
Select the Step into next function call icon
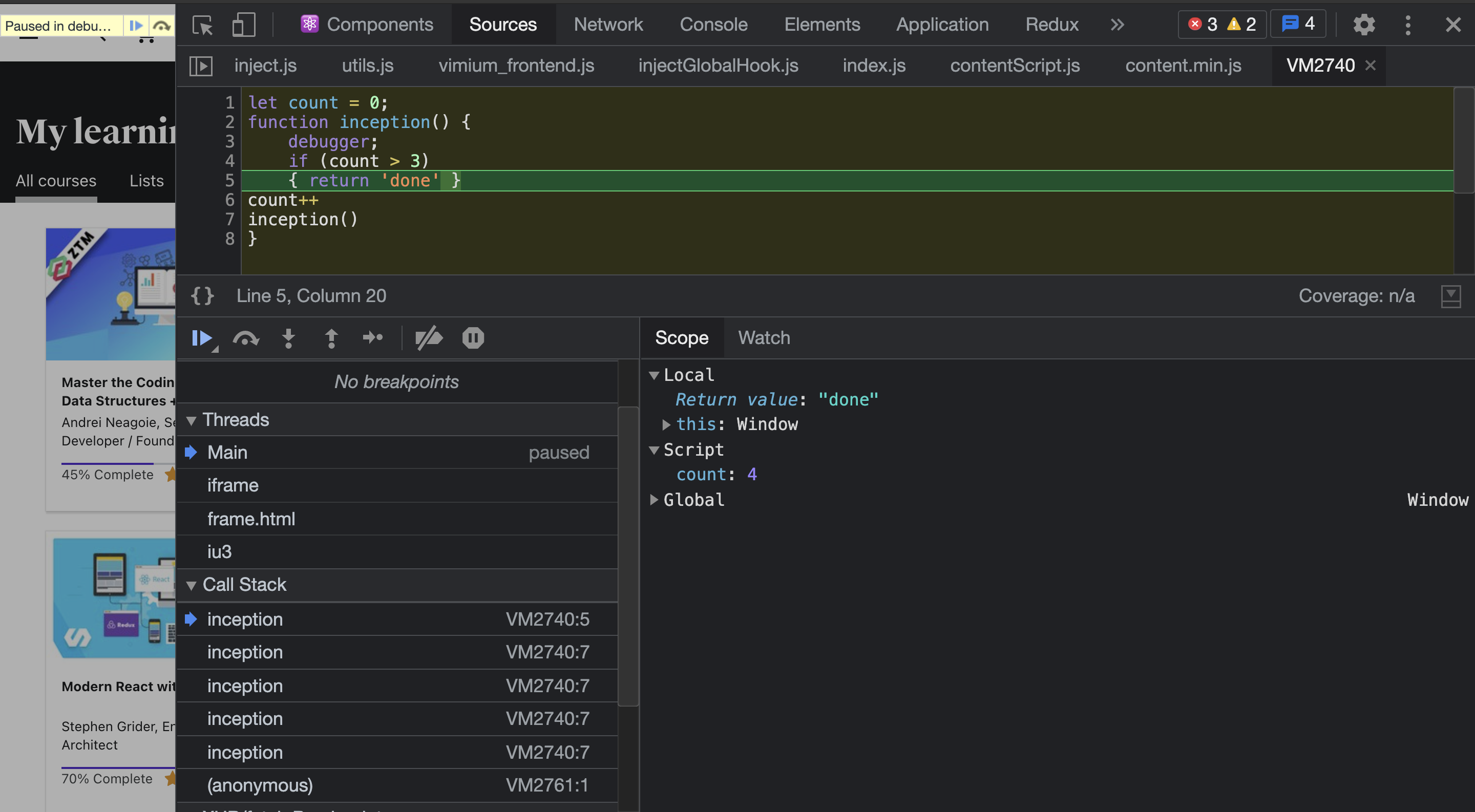288,337
